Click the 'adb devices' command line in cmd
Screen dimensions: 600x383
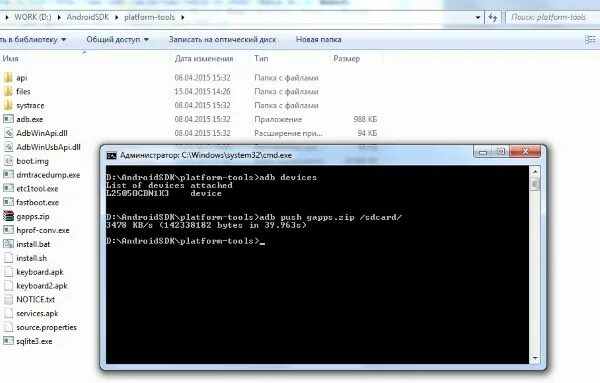click(x=212, y=177)
